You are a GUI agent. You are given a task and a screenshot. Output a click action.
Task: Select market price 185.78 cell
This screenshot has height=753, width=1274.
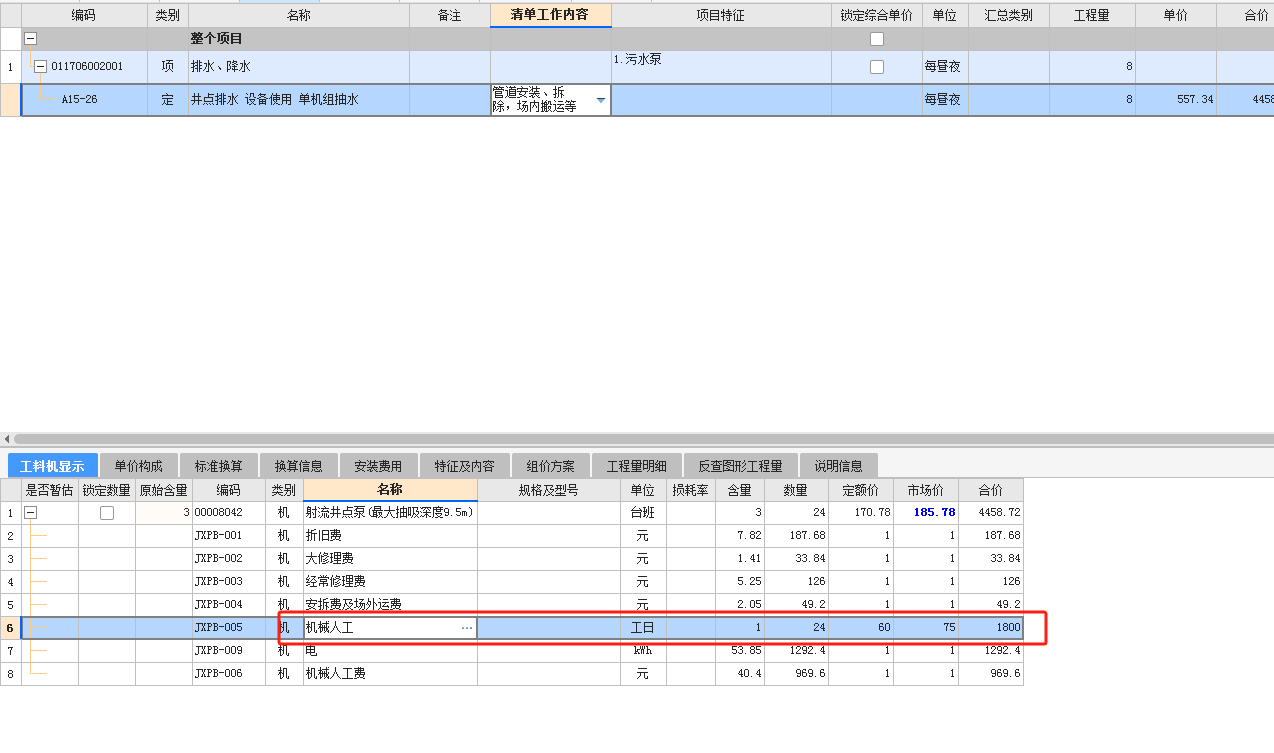(x=926, y=513)
